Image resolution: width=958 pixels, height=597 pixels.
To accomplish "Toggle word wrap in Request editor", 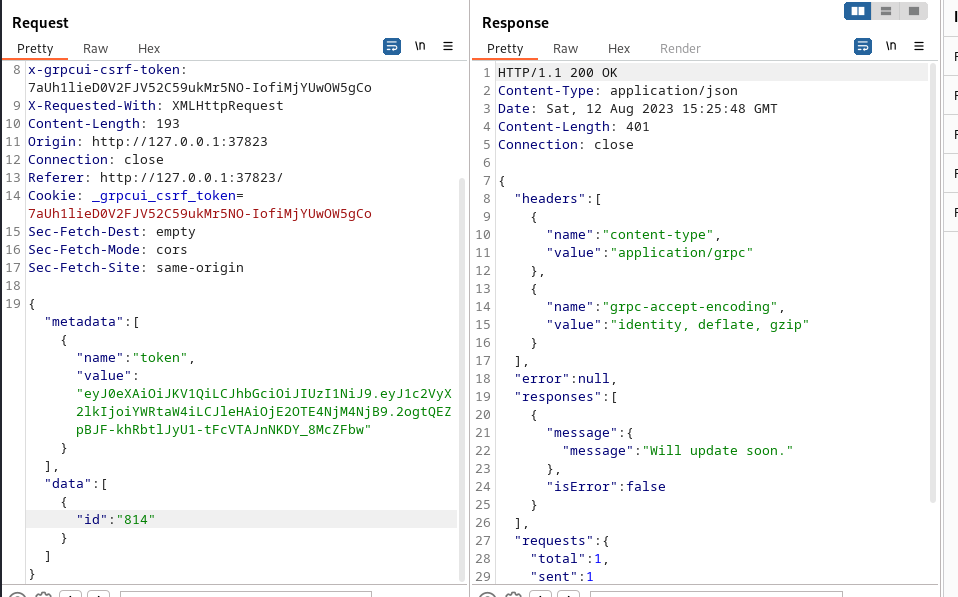I will click(x=392, y=46).
